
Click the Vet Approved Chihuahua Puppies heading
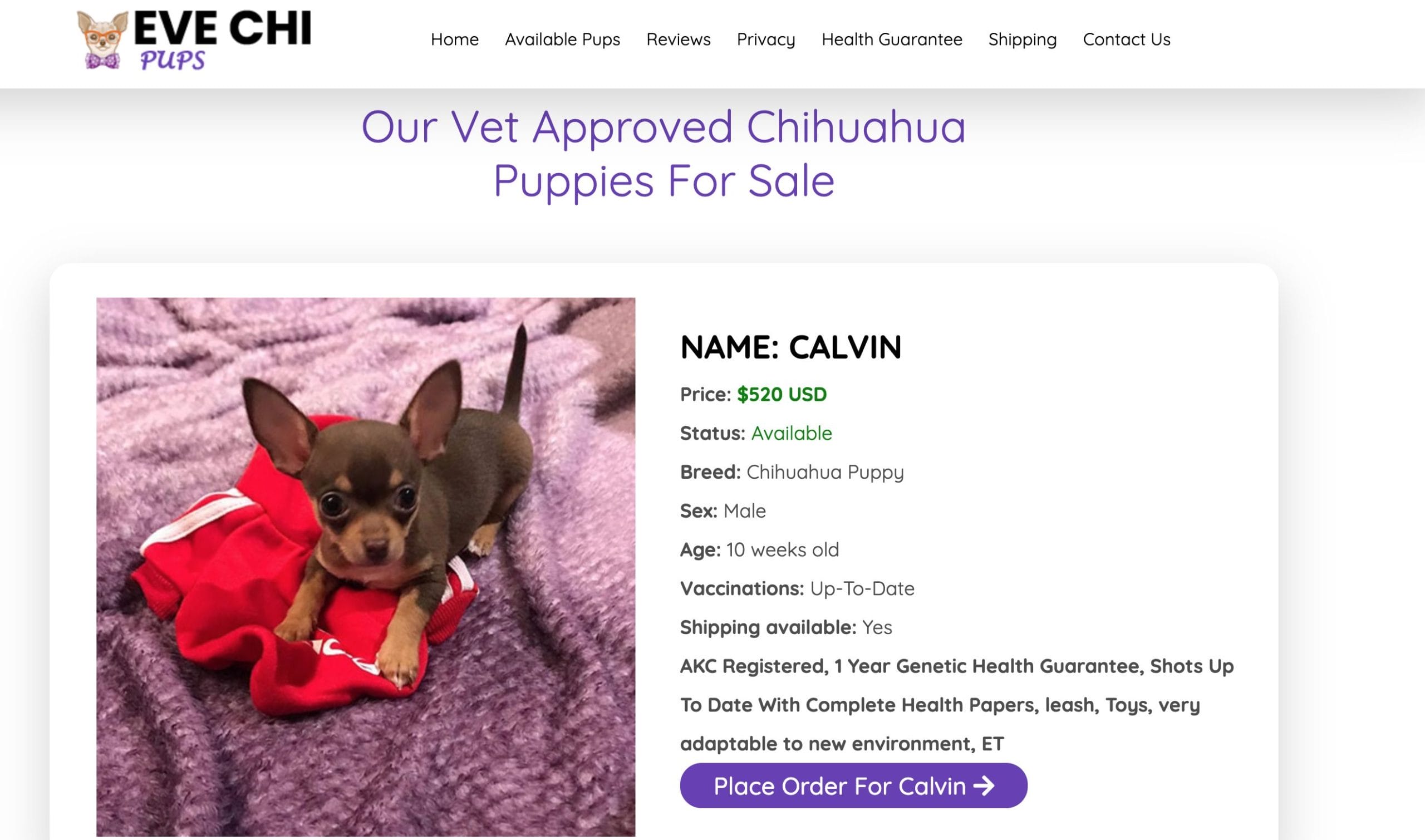coord(664,154)
